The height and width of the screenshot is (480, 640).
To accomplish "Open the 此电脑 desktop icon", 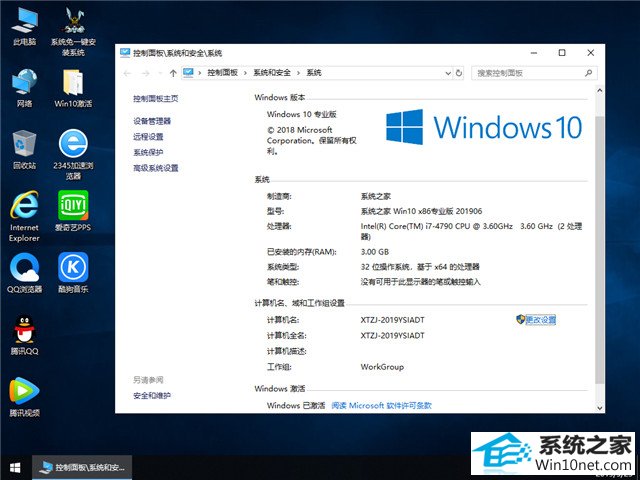I will point(24,26).
